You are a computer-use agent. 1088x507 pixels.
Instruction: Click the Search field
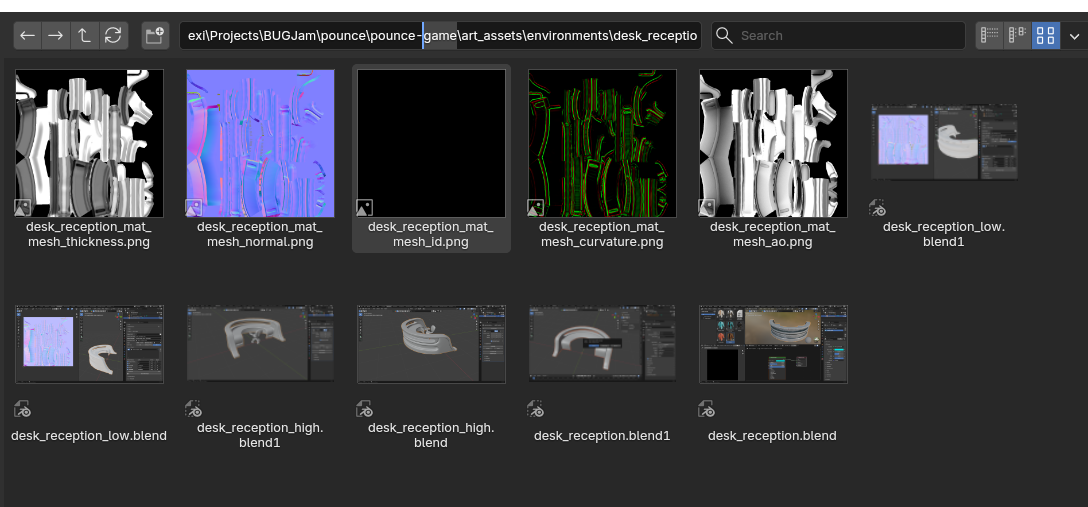(838, 36)
